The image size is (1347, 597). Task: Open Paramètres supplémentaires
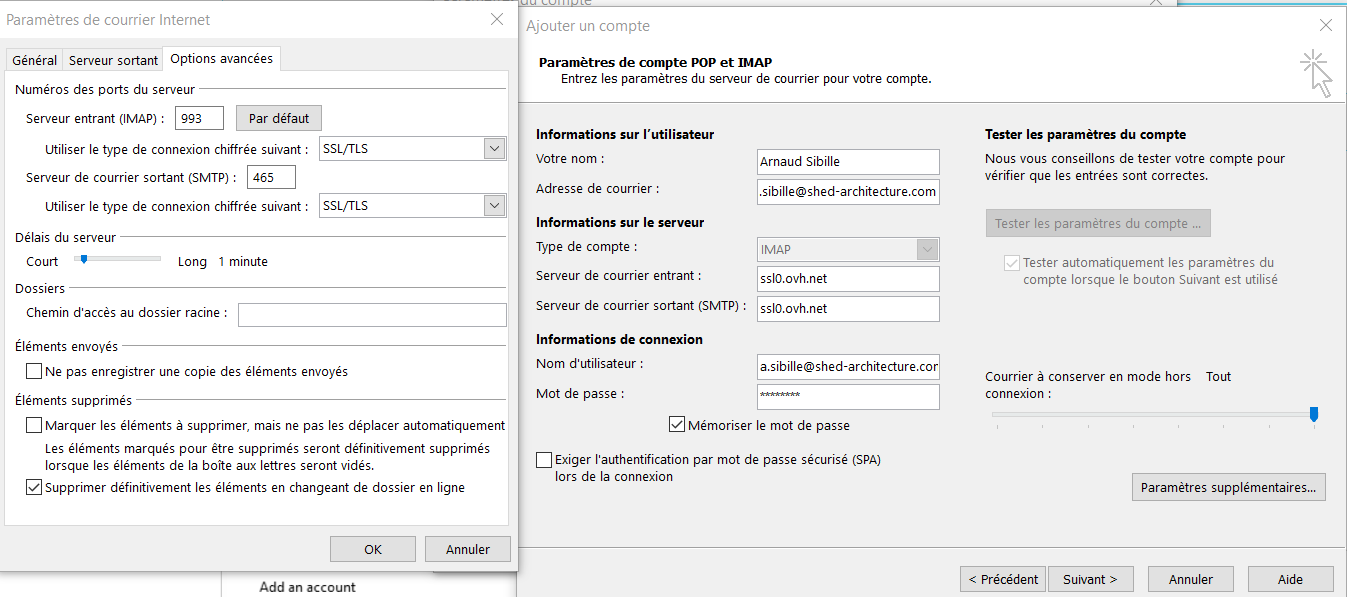pyautogui.click(x=1228, y=488)
